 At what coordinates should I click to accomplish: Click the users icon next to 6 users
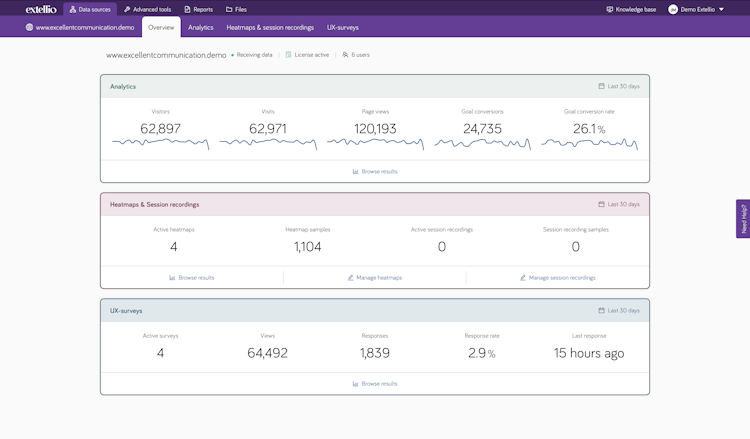345,55
